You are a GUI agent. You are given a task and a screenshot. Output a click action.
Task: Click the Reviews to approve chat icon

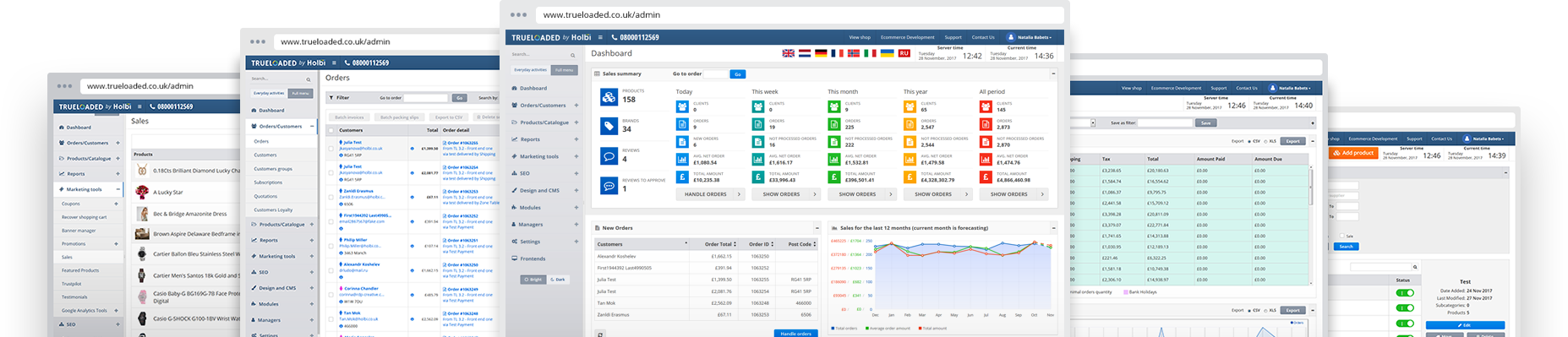coord(609,186)
